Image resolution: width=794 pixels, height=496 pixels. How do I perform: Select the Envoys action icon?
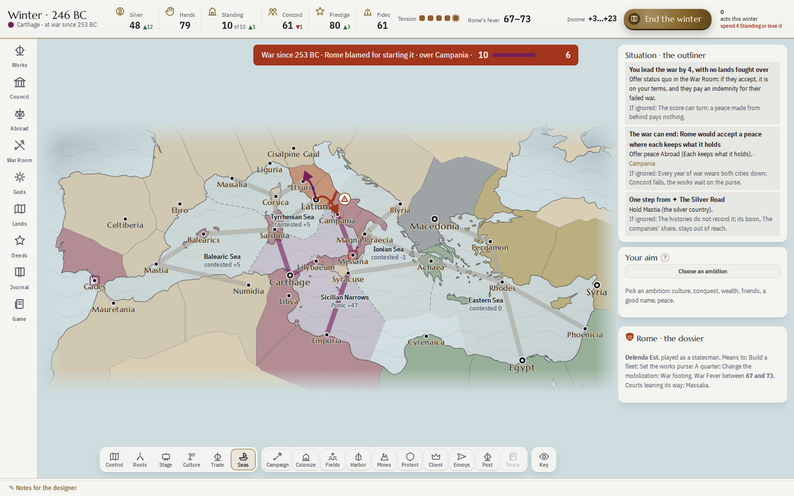tap(461, 460)
